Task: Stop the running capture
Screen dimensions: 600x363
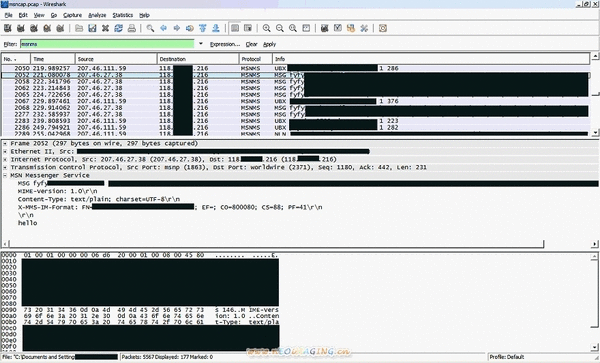Action: pos(47,28)
